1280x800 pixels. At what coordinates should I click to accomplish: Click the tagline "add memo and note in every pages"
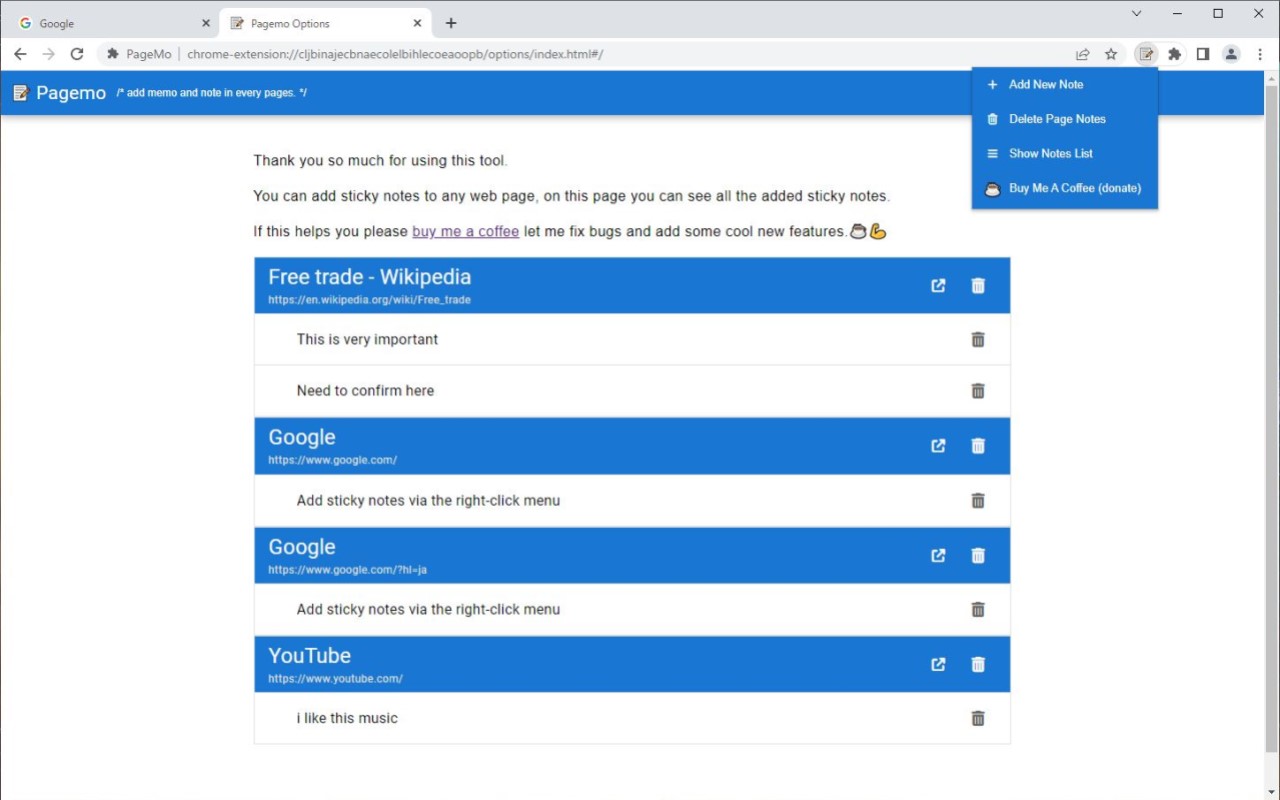[212, 93]
